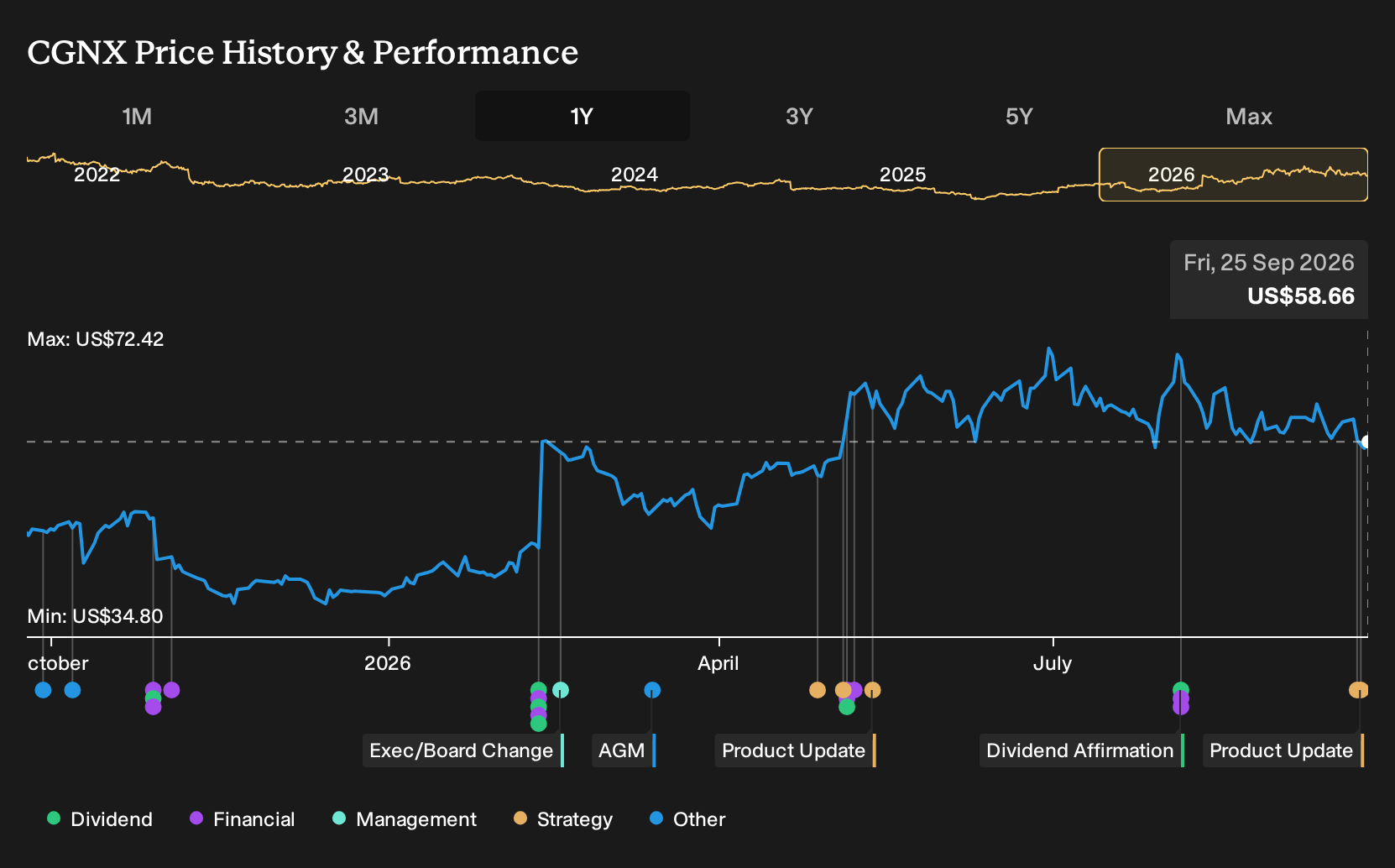The image size is (1395, 868).
Task: Open the rightmost Product Update label
Action: [1283, 750]
